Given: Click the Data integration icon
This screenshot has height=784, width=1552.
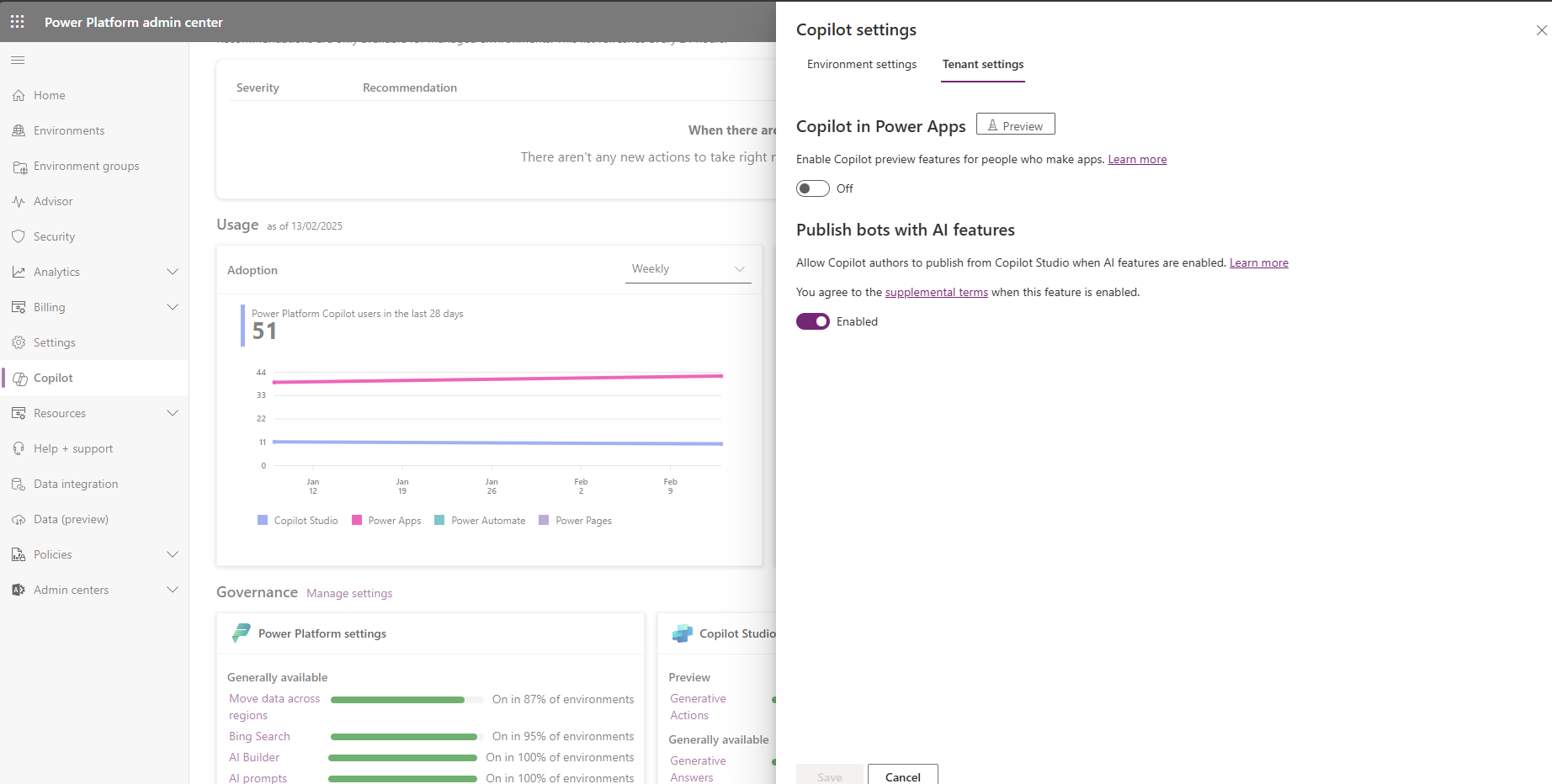Looking at the screenshot, I should [x=19, y=484].
